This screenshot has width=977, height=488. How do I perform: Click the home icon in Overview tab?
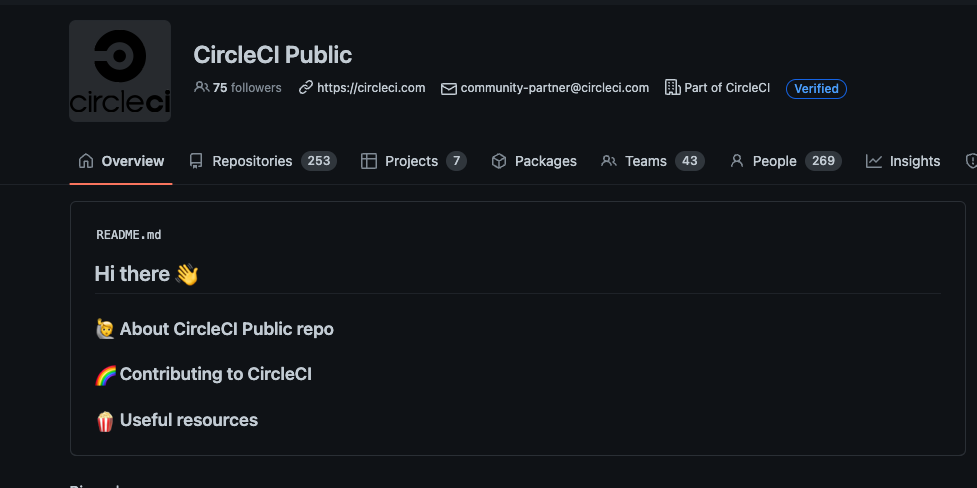[86, 161]
